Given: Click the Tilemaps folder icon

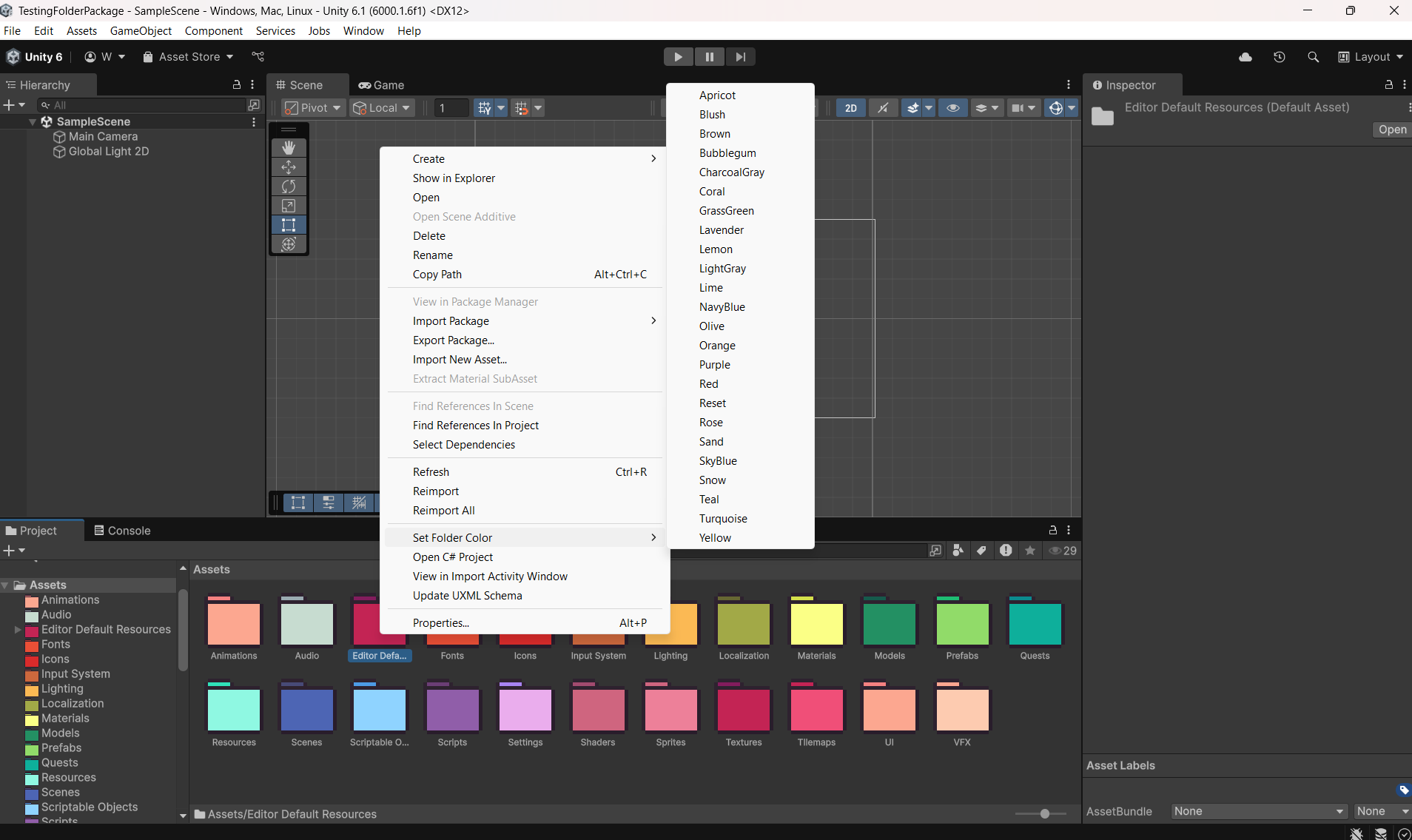Looking at the screenshot, I should coord(817,708).
